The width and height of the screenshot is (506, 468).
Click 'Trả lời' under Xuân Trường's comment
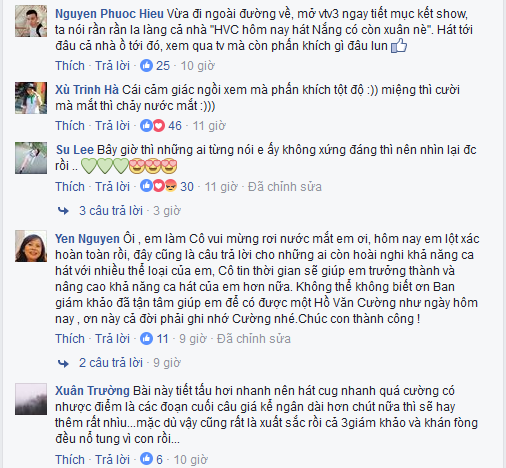pos(112,459)
